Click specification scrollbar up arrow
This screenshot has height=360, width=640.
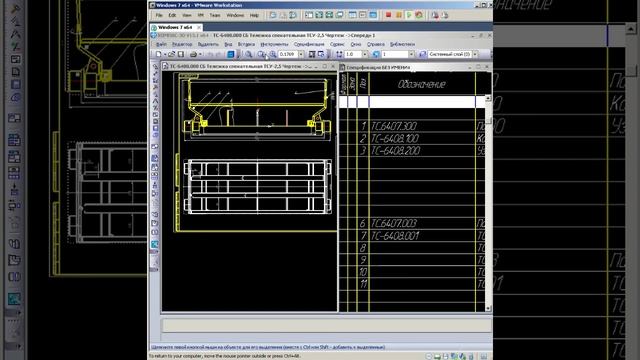(488, 98)
